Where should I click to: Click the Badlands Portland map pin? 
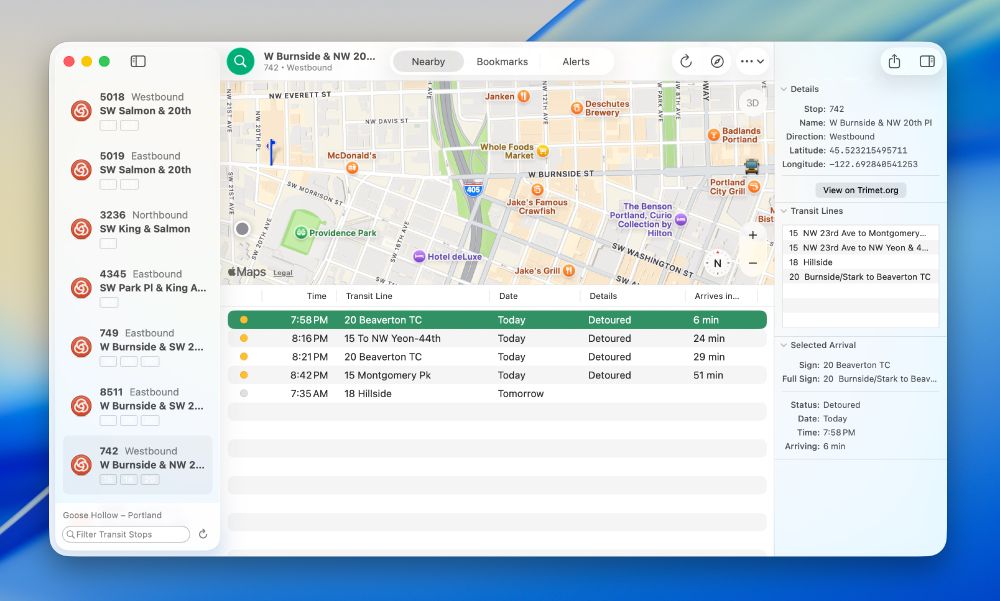pos(714,135)
